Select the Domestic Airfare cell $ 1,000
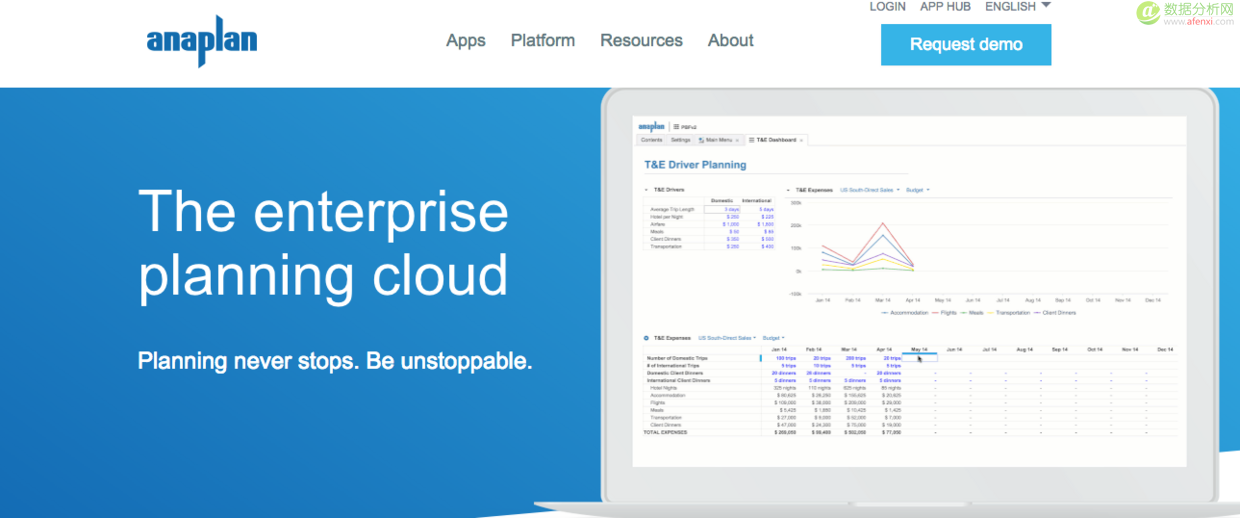Viewport: 1240px width, 518px height. coord(722,224)
